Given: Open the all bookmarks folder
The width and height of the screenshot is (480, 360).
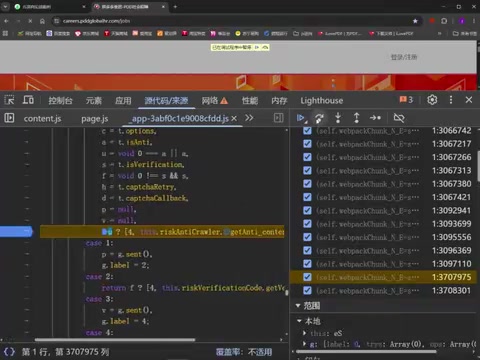Looking at the screenshot, I should [x=465, y=33].
